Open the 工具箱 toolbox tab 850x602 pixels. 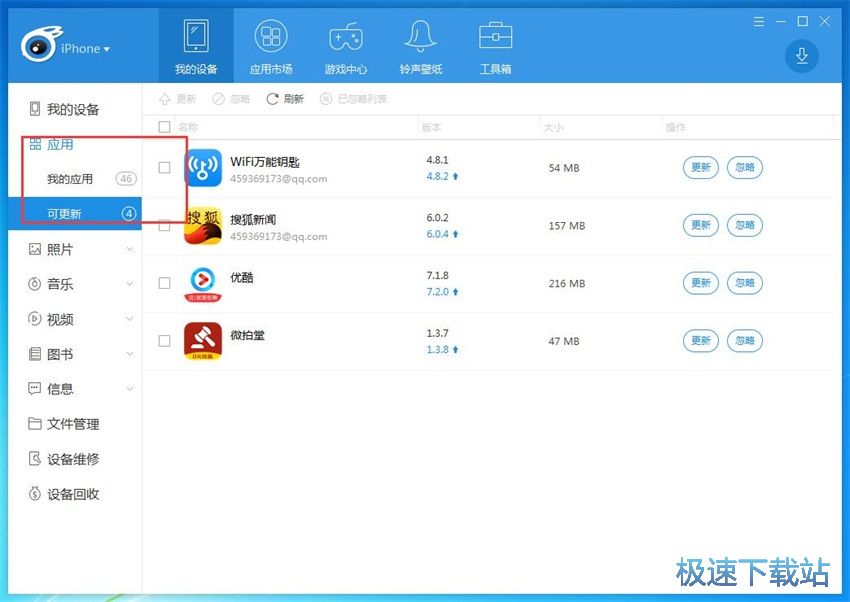[x=495, y=46]
